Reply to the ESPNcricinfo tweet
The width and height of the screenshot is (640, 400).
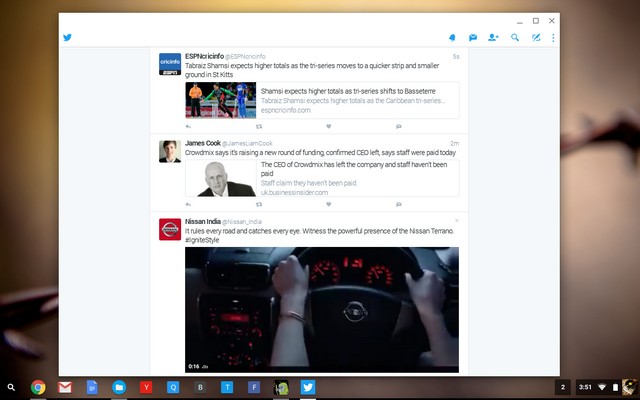pyautogui.click(x=188, y=127)
